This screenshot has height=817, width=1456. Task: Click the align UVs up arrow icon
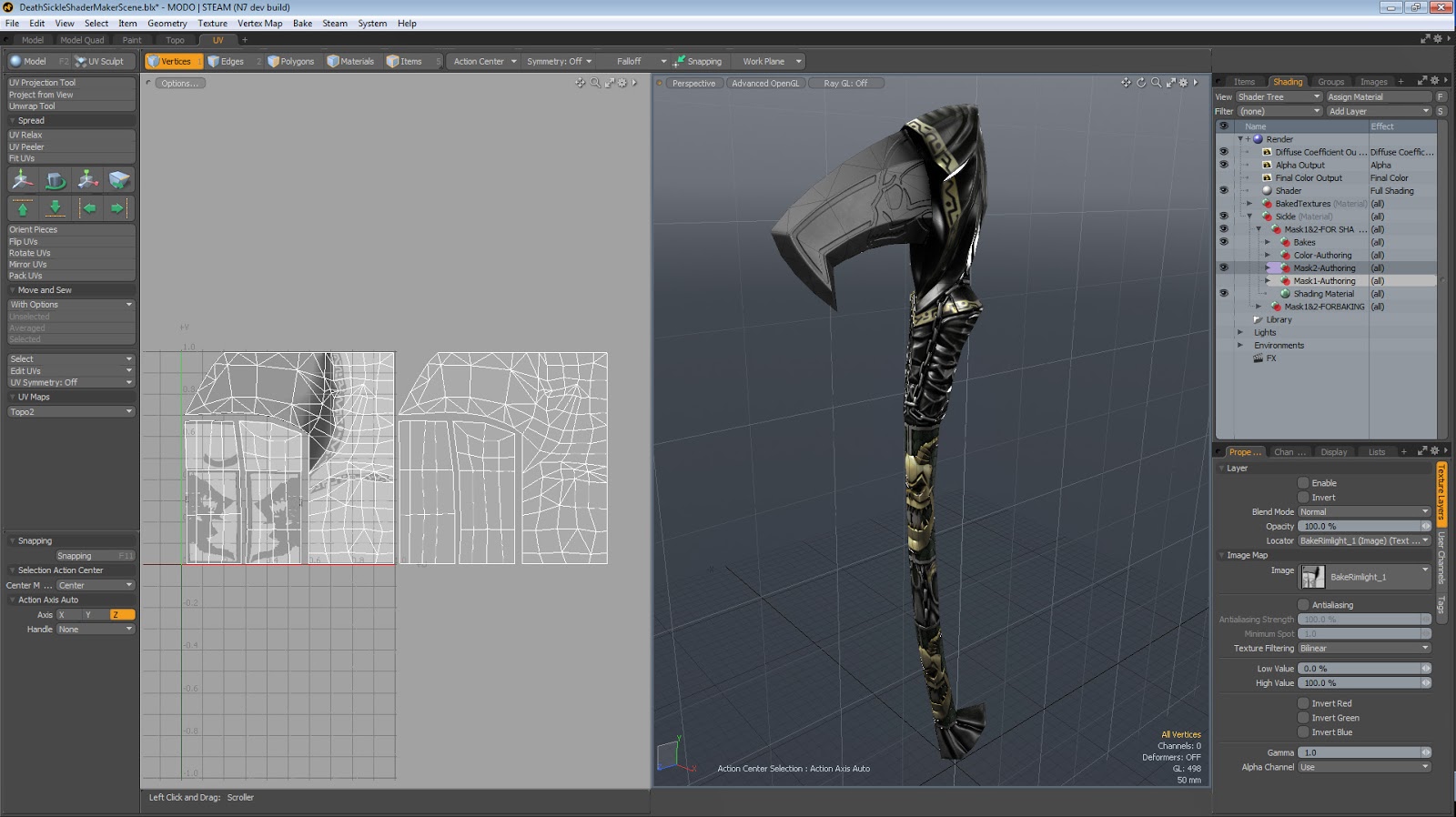point(23,208)
